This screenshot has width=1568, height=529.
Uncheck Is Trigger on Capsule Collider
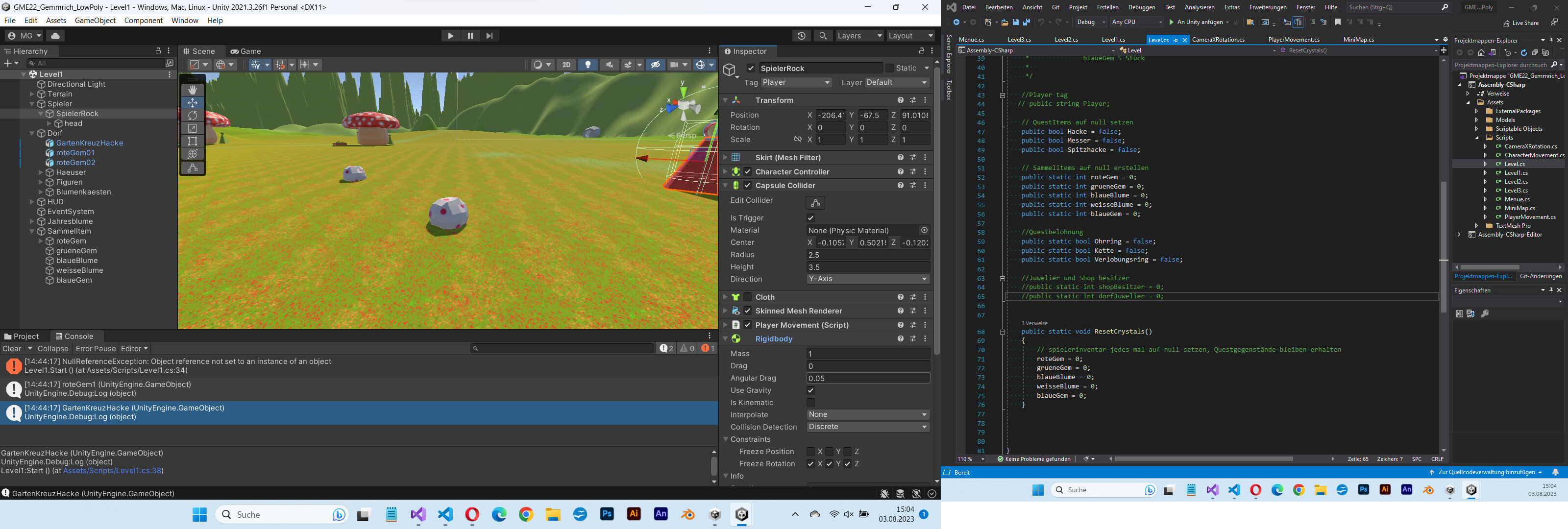tap(810, 218)
